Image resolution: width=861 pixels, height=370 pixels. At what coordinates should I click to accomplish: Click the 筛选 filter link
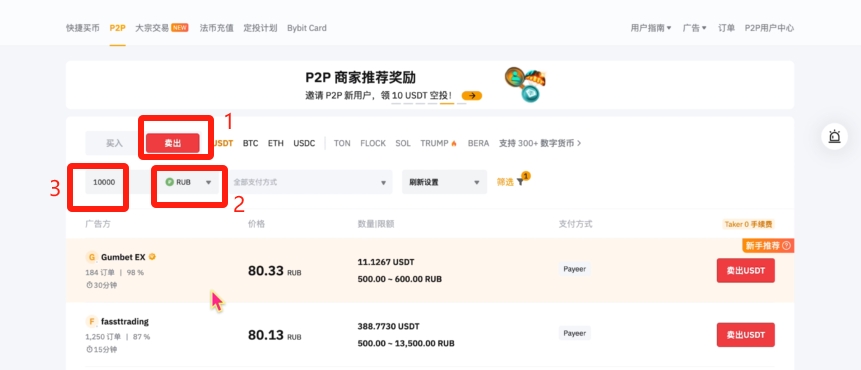click(505, 182)
